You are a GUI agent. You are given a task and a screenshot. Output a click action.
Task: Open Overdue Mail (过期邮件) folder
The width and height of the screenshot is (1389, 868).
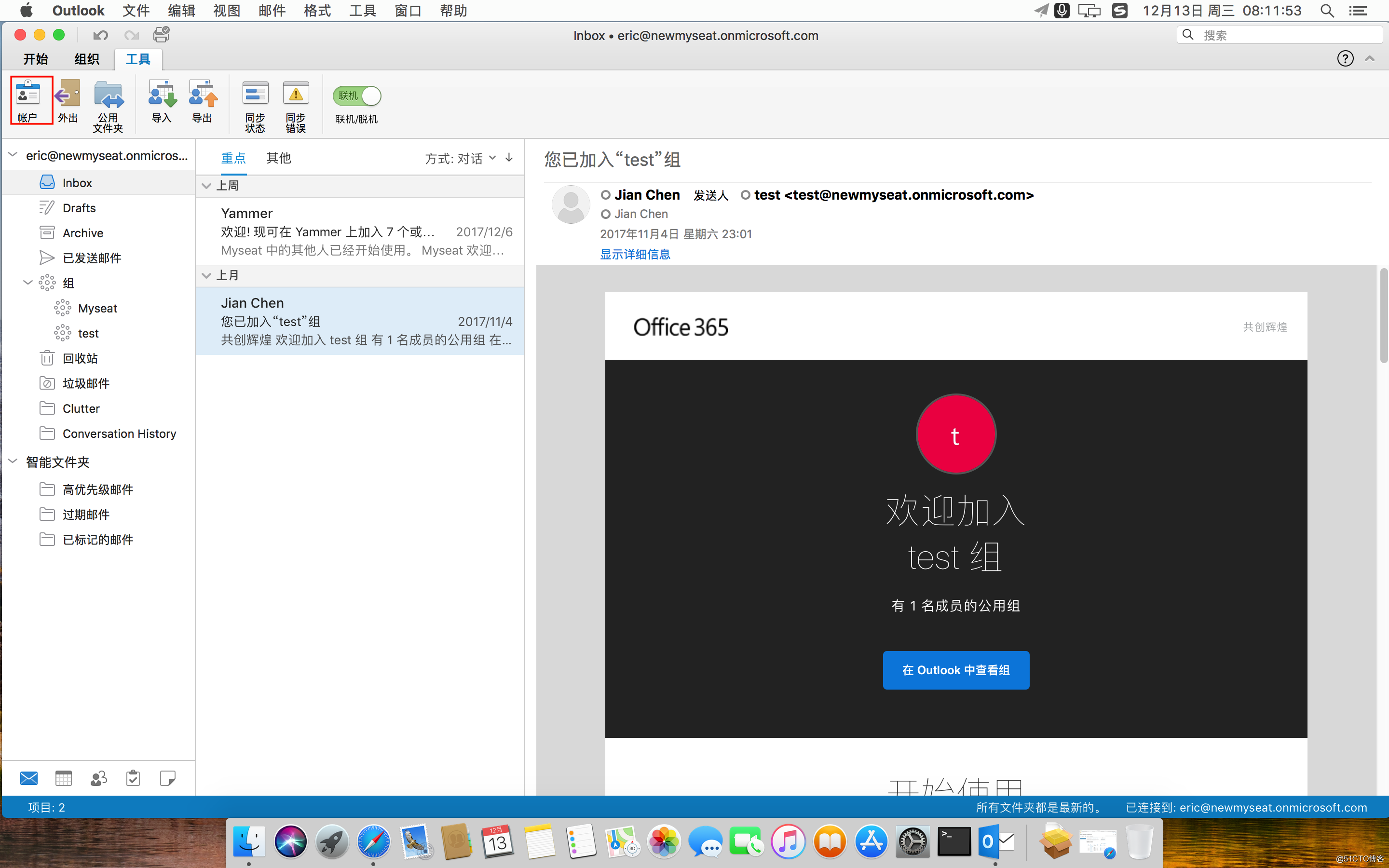(x=99, y=515)
